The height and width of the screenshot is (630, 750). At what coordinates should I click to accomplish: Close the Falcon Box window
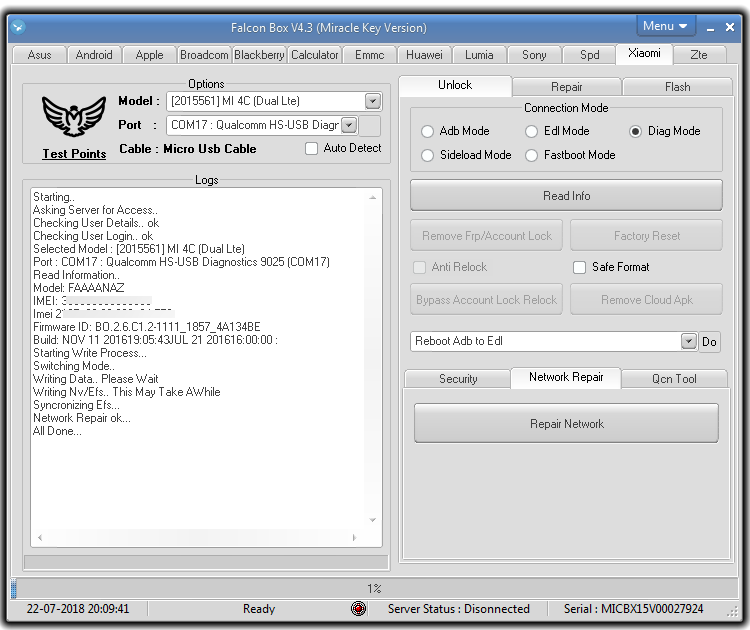(x=730, y=27)
